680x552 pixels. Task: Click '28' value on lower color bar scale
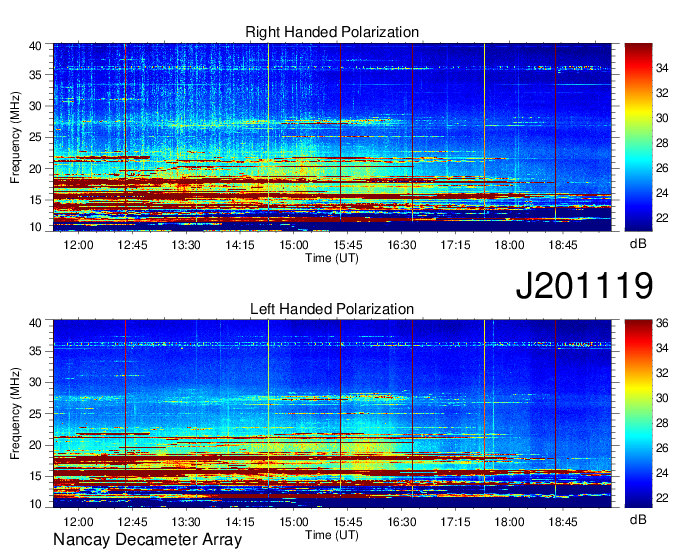(x=662, y=423)
